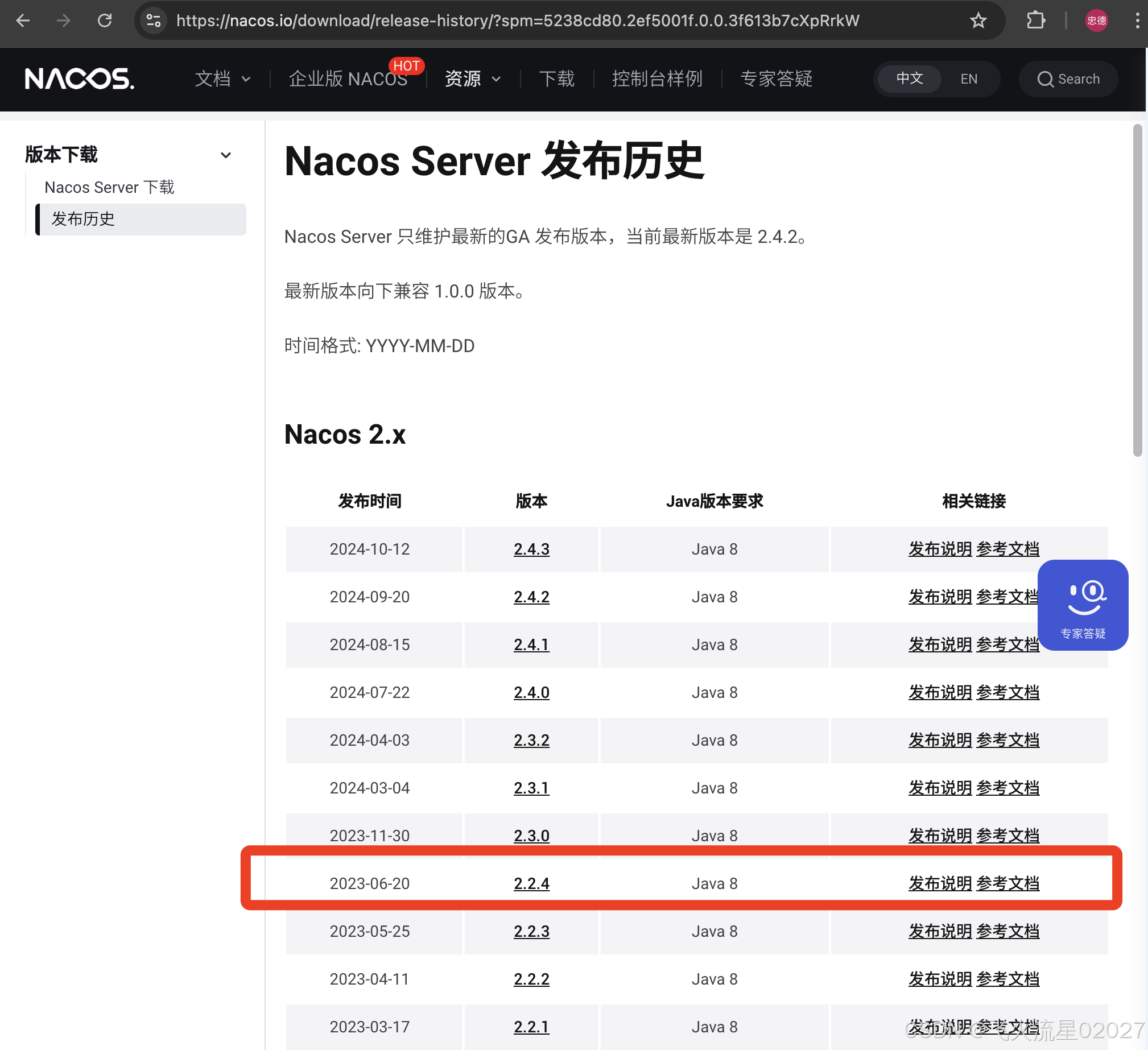The width and height of the screenshot is (1148, 1050).
Task: Open 发布说明 for version 2.3.0
Action: click(940, 836)
